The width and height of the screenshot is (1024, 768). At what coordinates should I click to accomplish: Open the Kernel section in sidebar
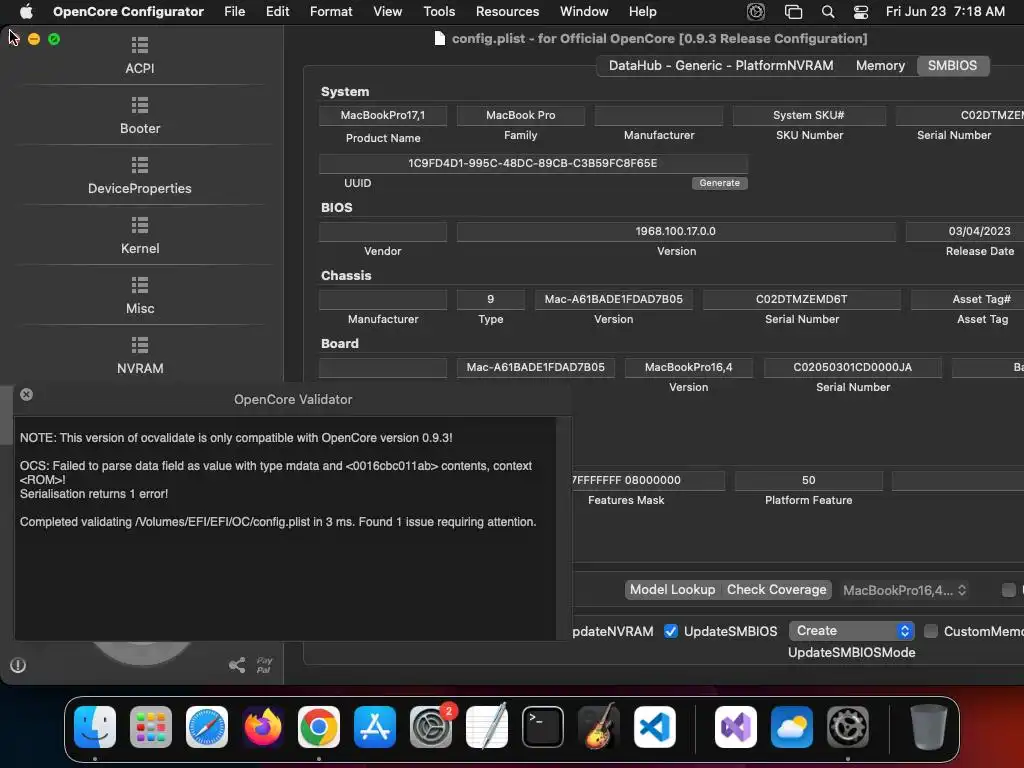pyautogui.click(x=140, y=236)
